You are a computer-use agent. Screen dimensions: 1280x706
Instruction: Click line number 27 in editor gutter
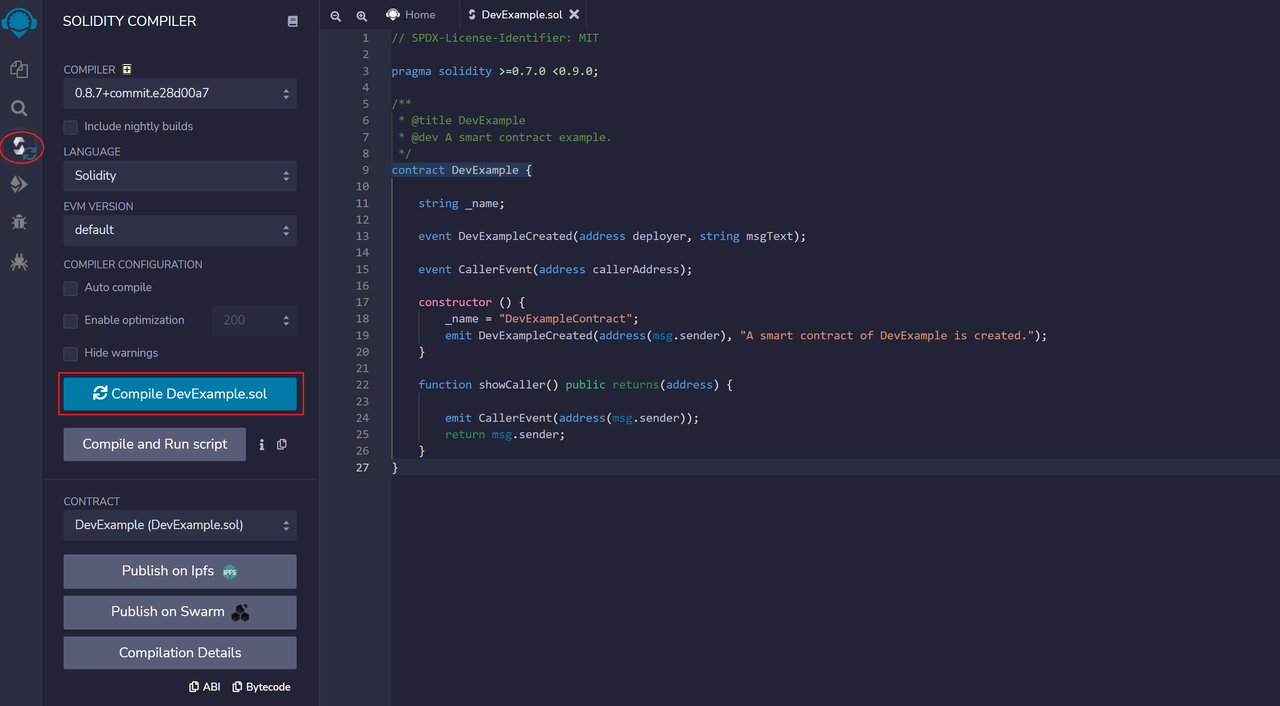pyautogui.click(x=362, y=467)
